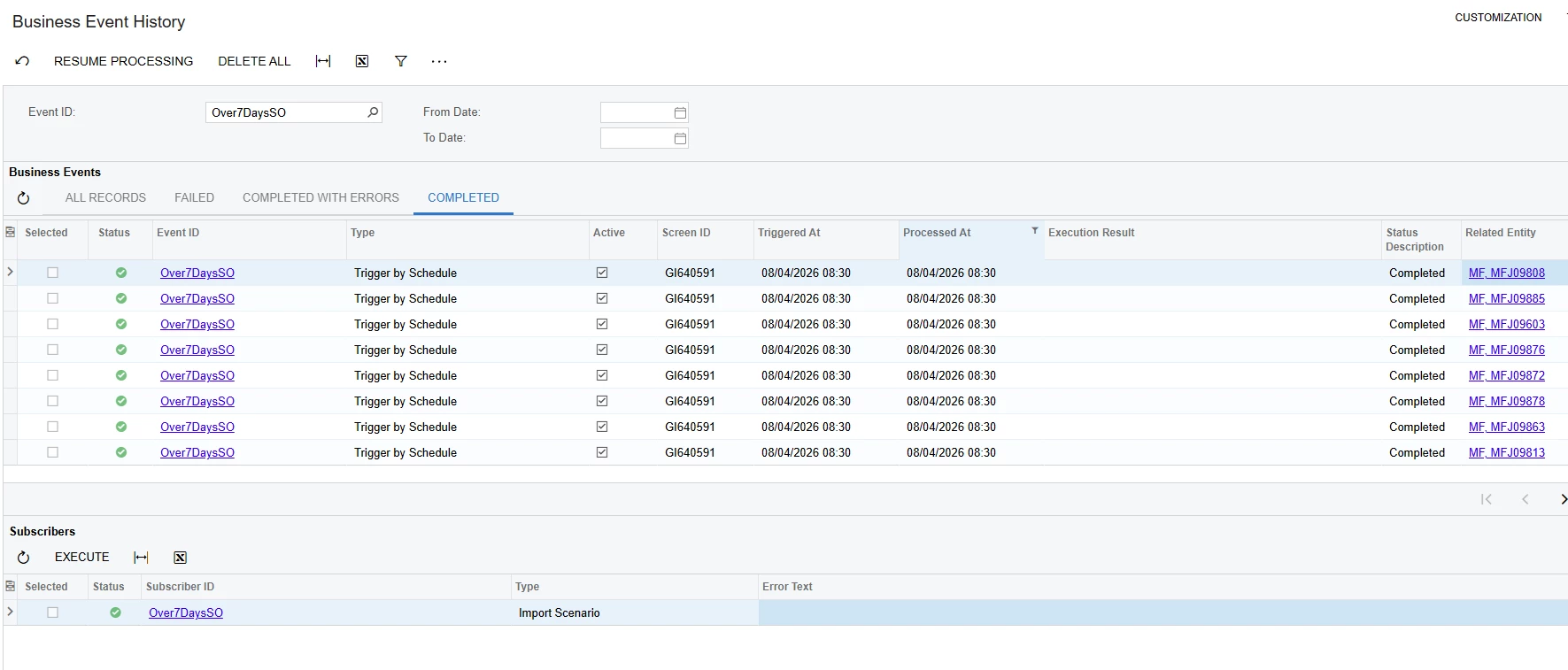Click the filter icon on Processed At column
The height and width of the screenshot is (670, 1568).
click(x=1034, y=230)
